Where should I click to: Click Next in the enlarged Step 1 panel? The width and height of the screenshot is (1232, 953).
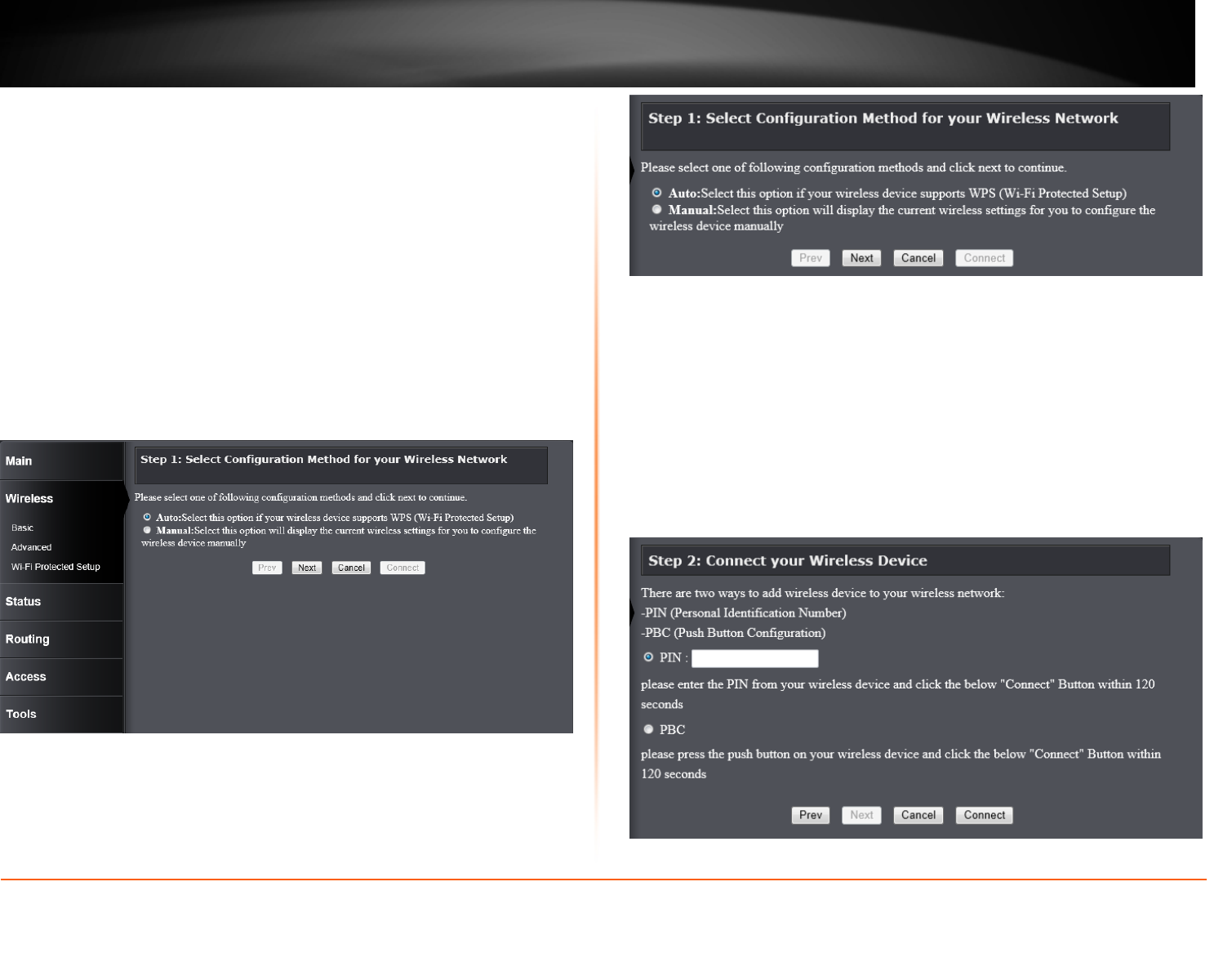click(x=861, y=258)
